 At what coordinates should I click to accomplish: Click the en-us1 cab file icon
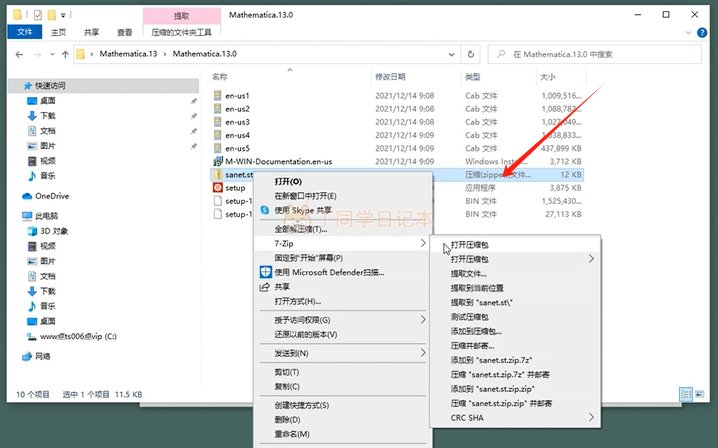pos(217,96)
